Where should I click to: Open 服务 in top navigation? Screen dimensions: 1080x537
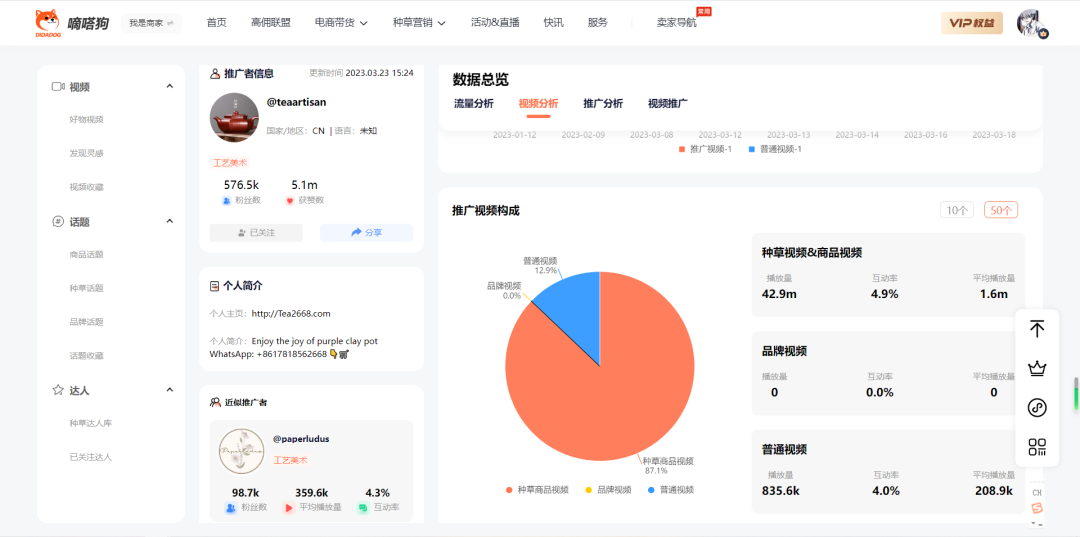tap(598, 23)
